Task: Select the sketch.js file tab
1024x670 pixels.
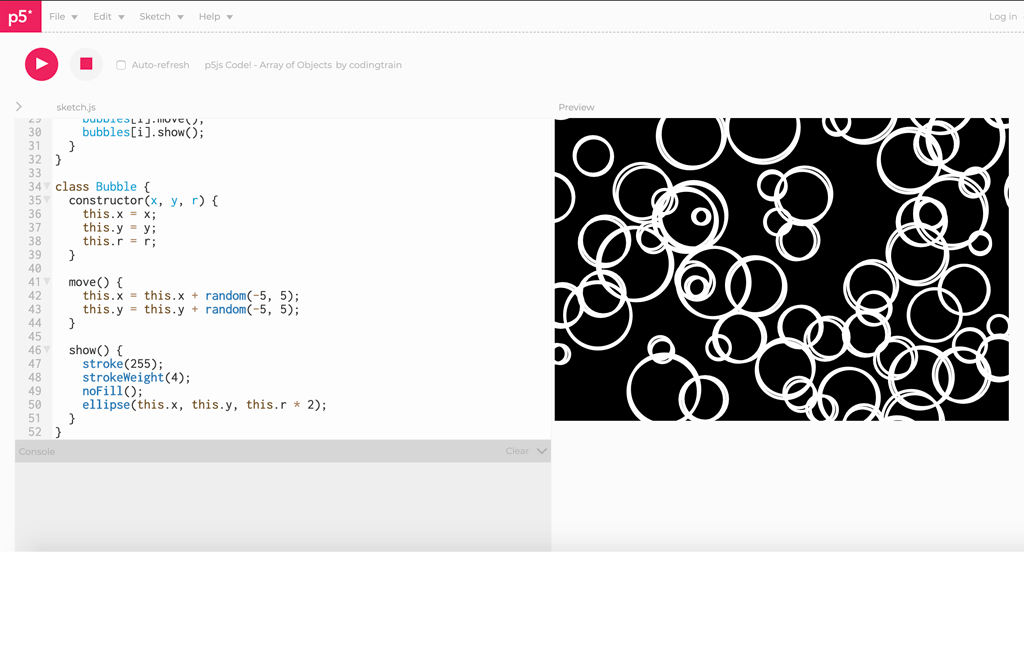Action: [x=76, y=107]
